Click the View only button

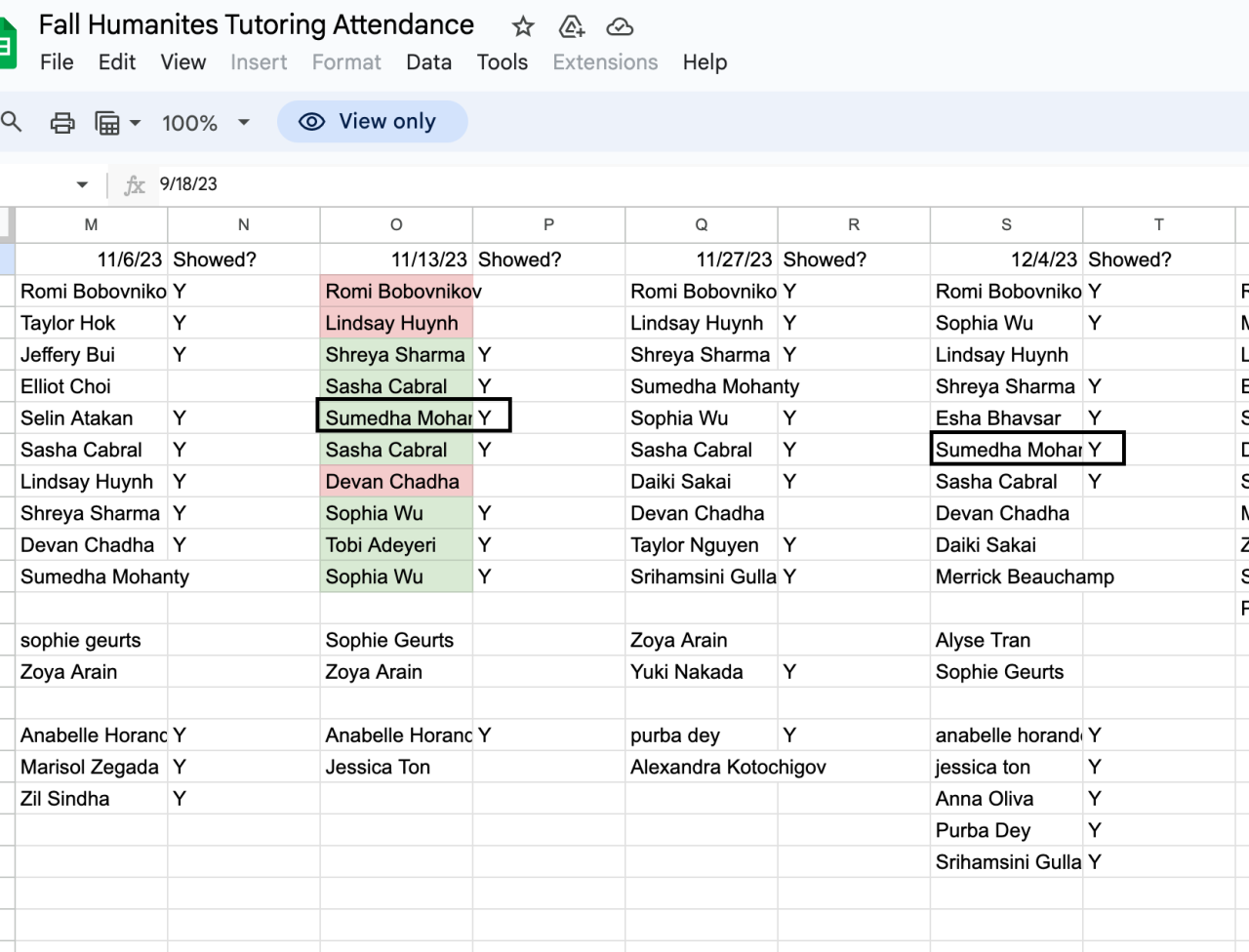point(372,122)
